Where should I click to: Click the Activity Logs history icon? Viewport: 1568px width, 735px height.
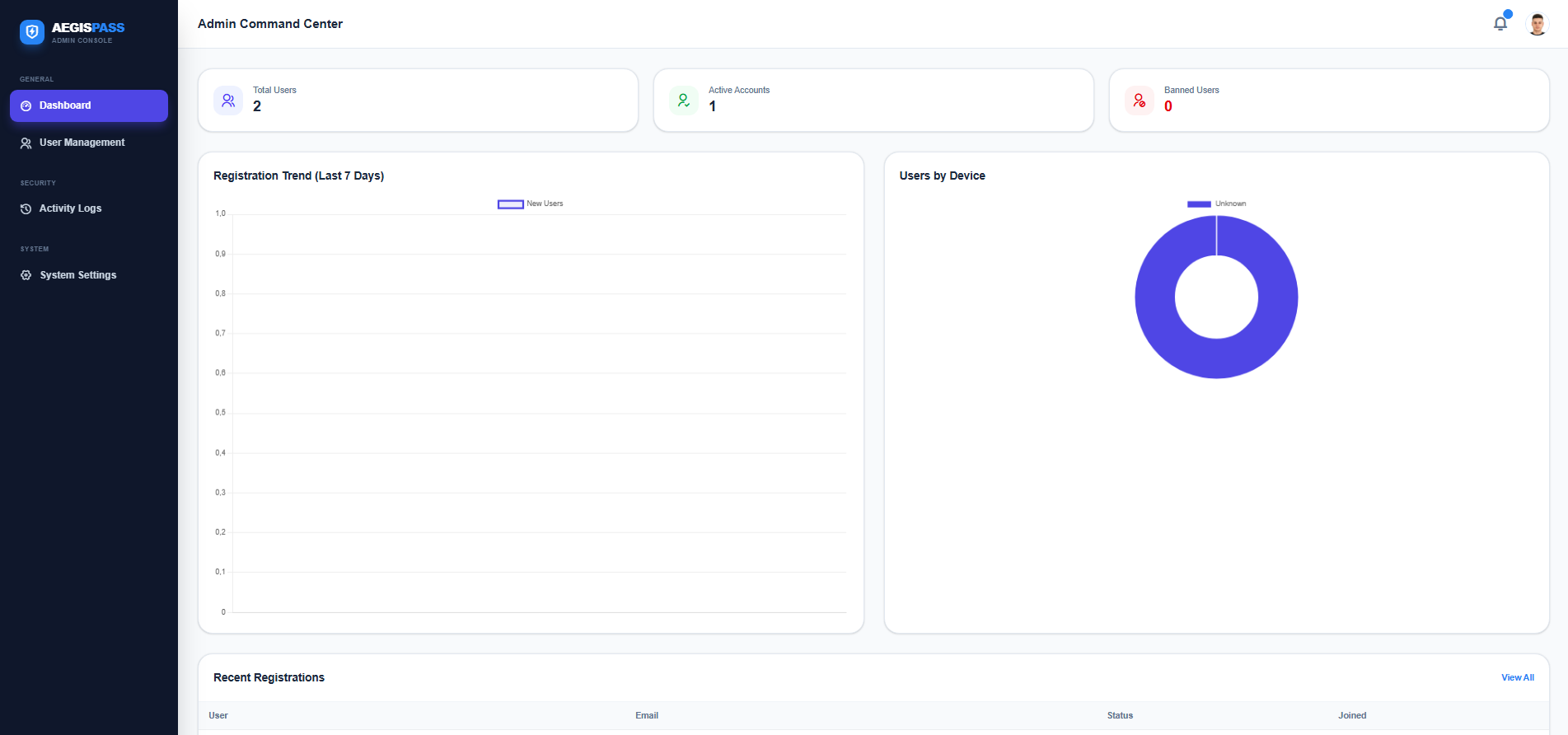point(26,209)
